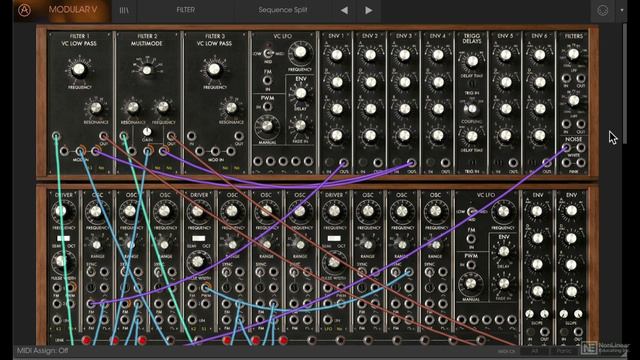Open the FILTER preset type selector

point(185,10)
